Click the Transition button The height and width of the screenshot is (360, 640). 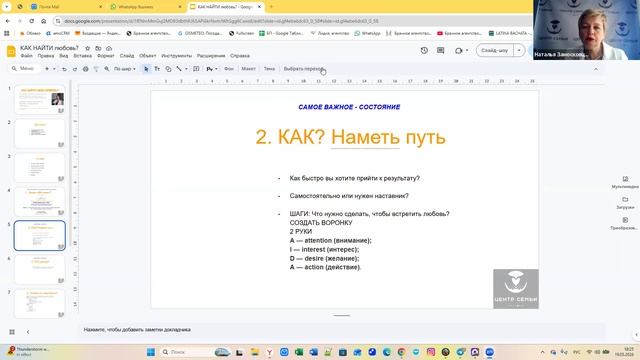pos(304,69)
